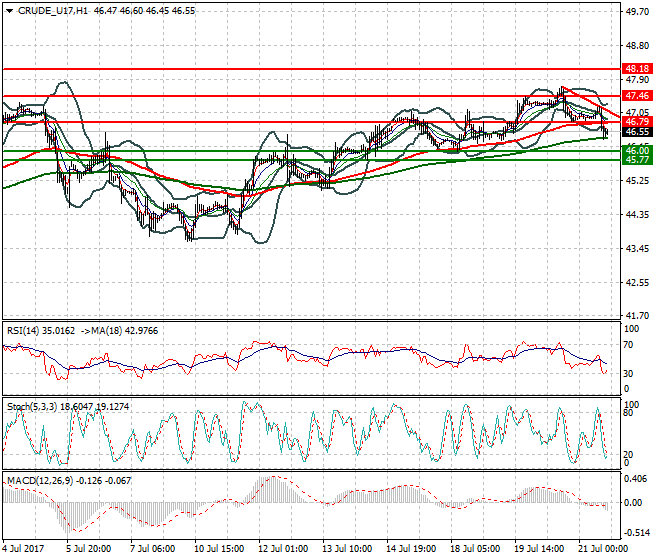Select the 42.55 price scale value
Image resolution: width=660 pixels, height=560 pixels.
[x=637, y=283]
